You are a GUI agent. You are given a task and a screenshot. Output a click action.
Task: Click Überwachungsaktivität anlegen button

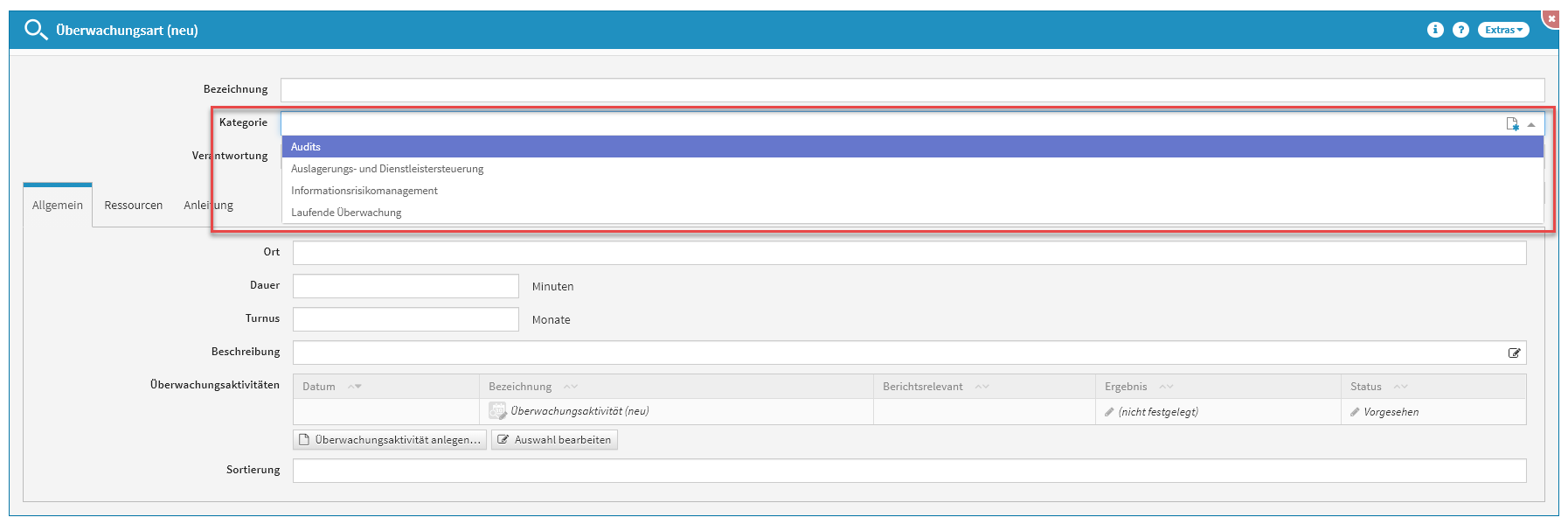pyautogui.click(x=390, y=440)
